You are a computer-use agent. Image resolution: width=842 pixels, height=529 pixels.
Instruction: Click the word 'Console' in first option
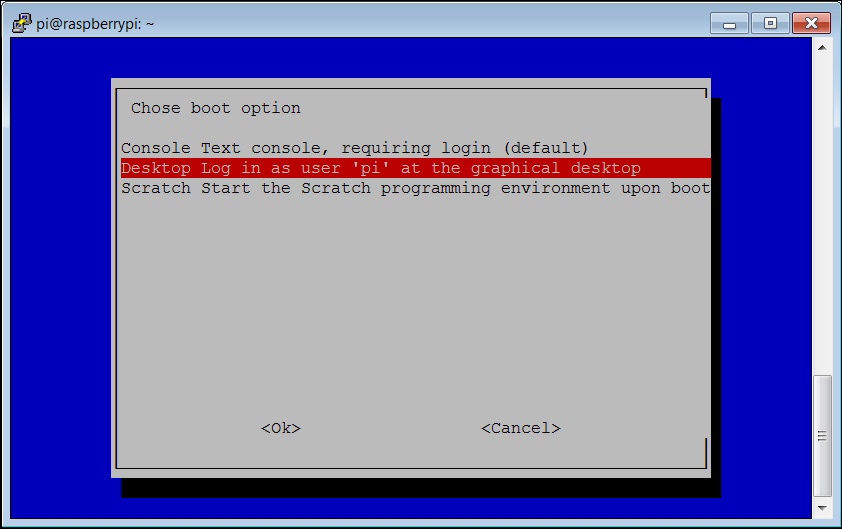coord(156,148)
